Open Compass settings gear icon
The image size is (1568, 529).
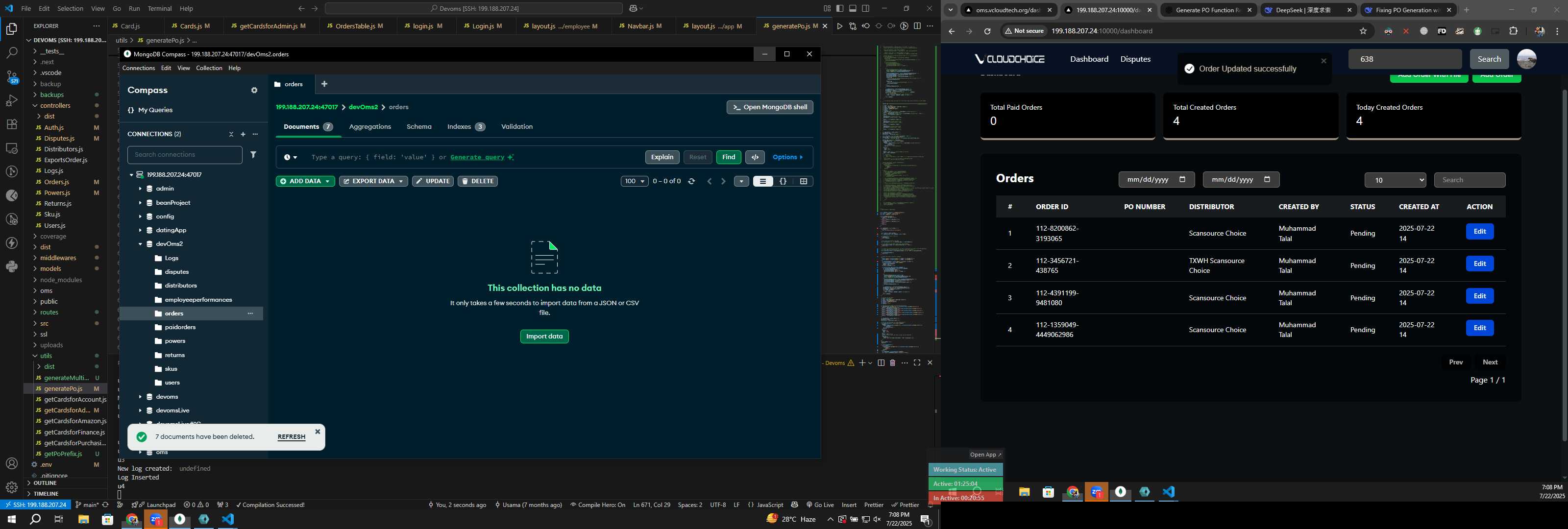point(254,90)
